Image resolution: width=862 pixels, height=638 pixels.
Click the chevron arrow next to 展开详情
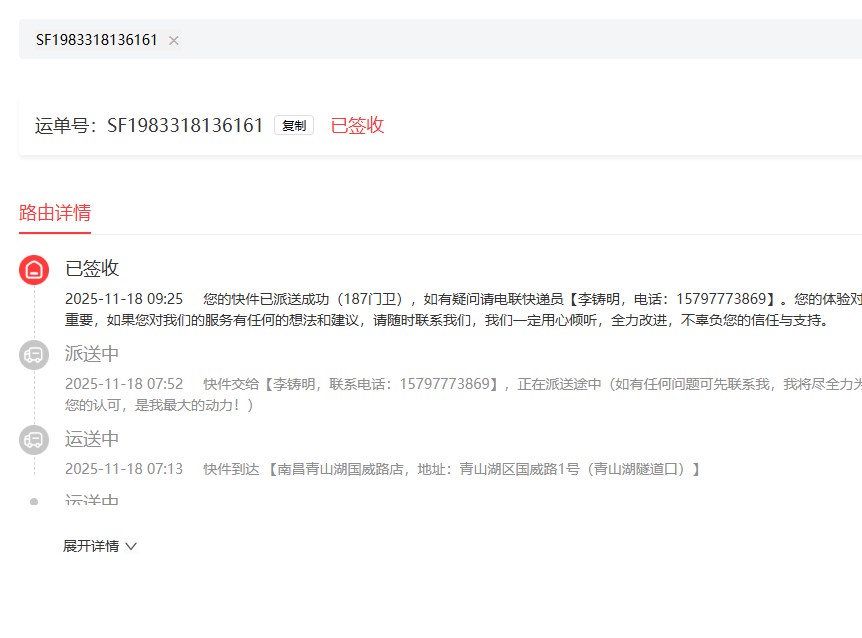point(131,546)
